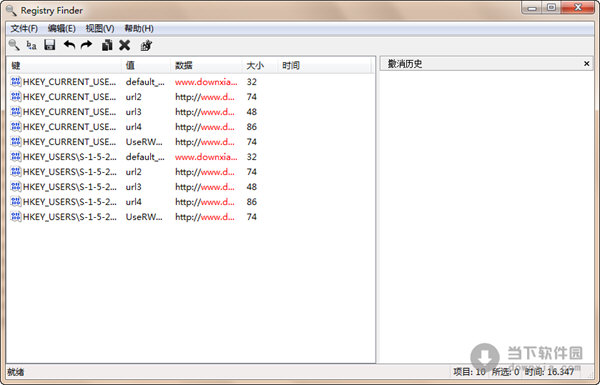Open the 视图(V) menu

(x=100, y=28)
